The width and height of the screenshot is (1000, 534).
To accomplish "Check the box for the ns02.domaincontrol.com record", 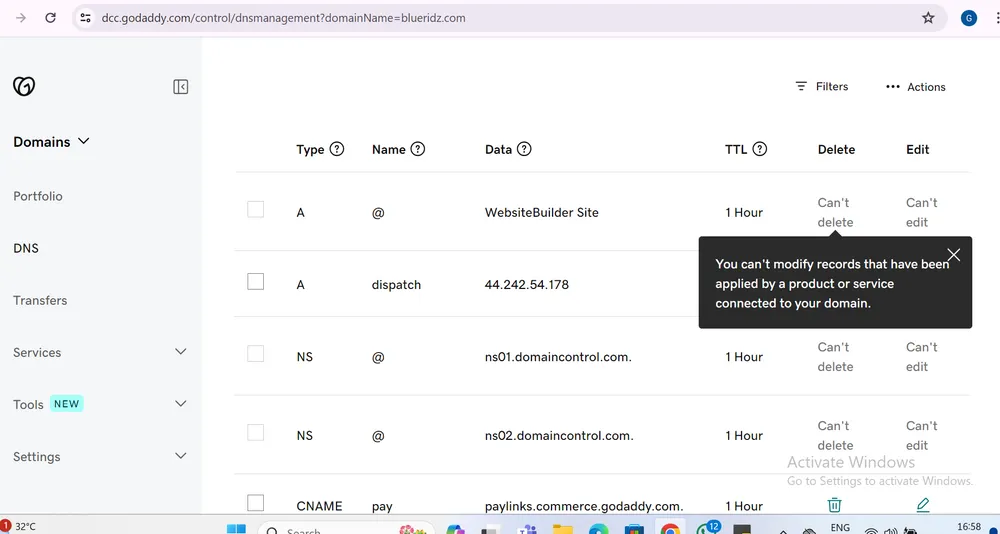I will (x=255, y=433).
